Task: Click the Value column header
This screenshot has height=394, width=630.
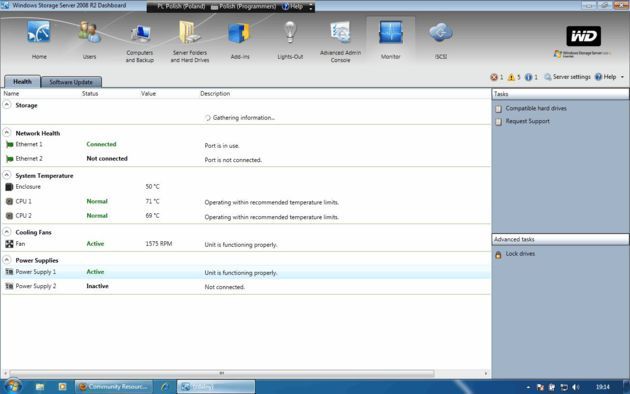Action: tap(148, 94)
